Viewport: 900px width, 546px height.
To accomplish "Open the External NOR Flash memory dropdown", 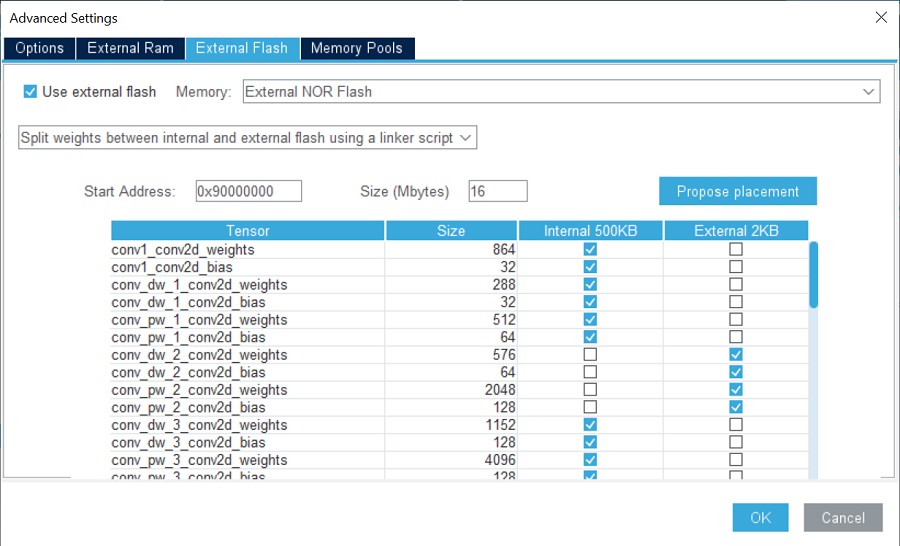I will [x=561, y=92].
